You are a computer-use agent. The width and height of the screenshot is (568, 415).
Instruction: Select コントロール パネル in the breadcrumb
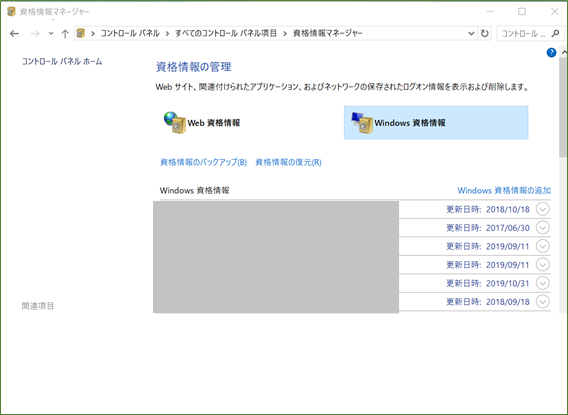130,33
